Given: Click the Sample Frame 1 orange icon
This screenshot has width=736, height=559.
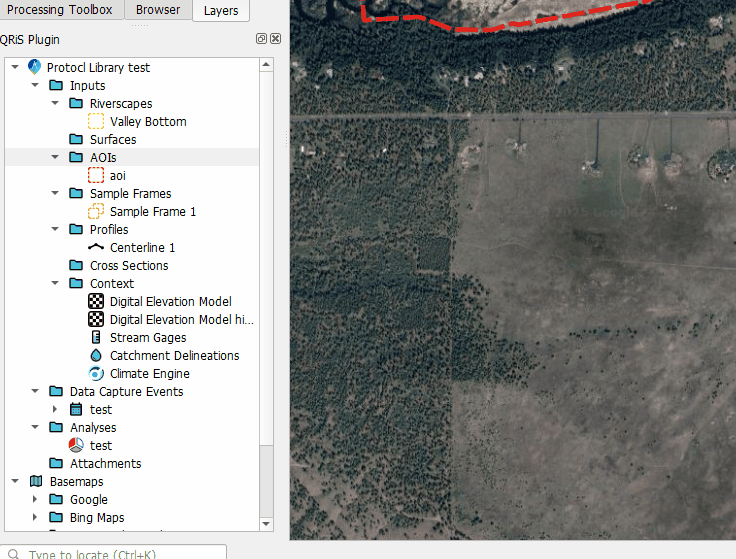Looking at the screenshot, I should [x=96, y=211].
